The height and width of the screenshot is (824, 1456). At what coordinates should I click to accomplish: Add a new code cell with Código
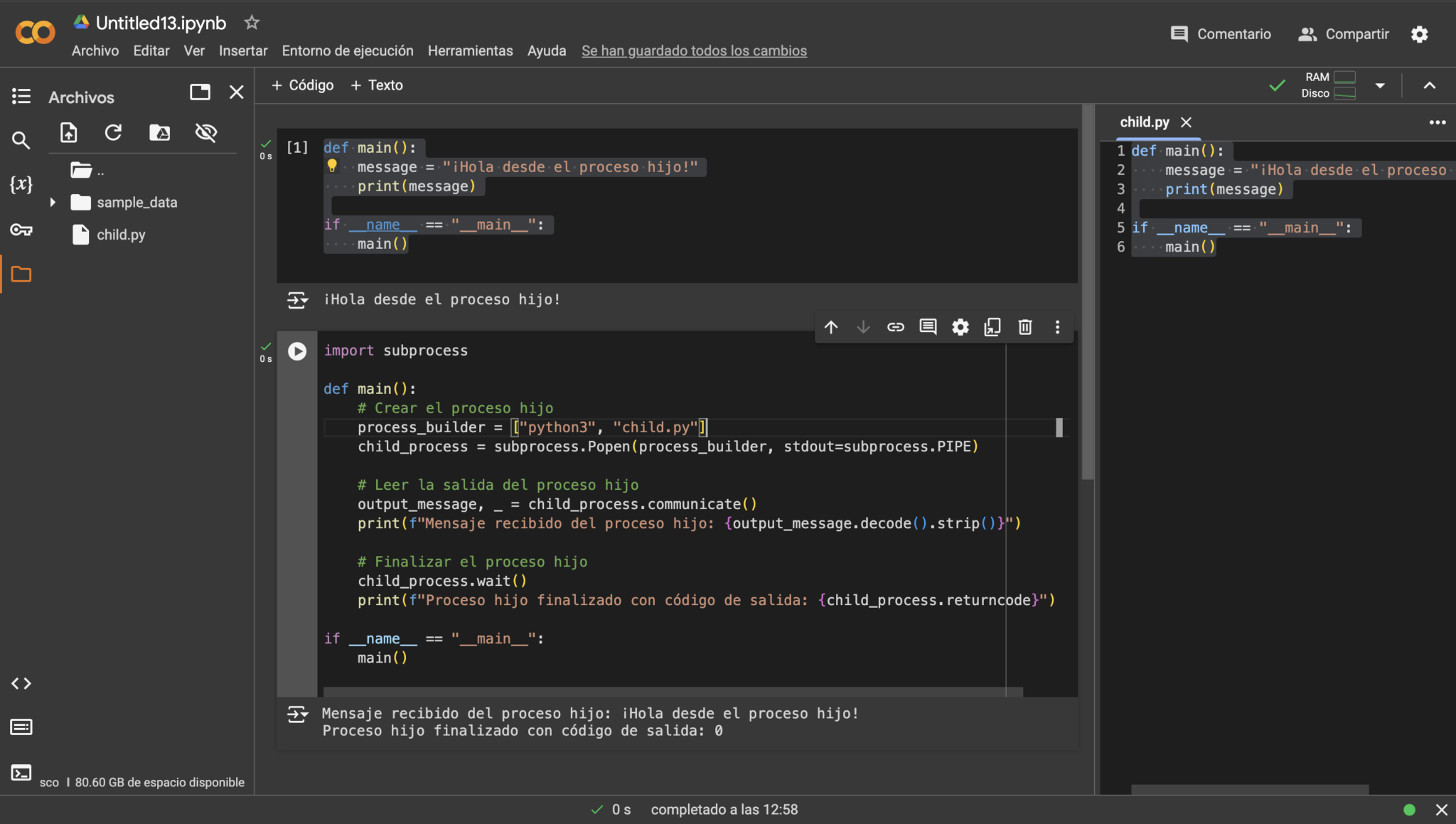tap(301, 85)
